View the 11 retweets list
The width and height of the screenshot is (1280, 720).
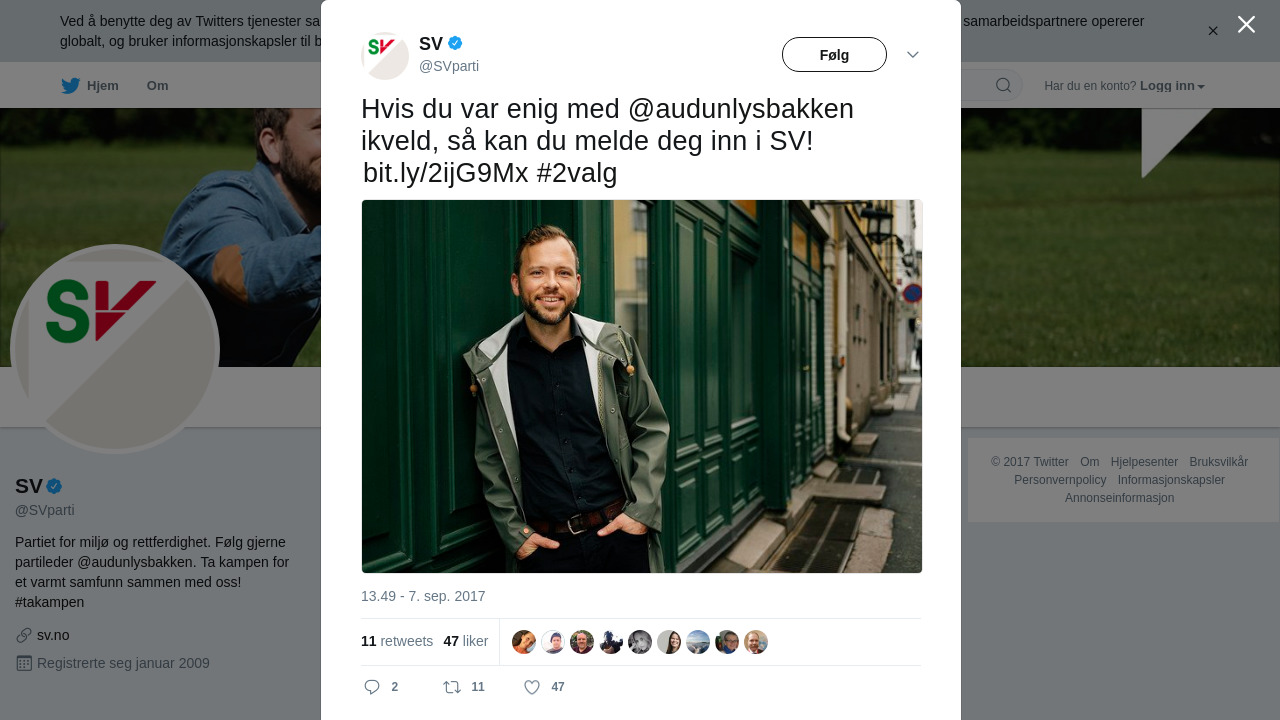click(x=397, y=641)
